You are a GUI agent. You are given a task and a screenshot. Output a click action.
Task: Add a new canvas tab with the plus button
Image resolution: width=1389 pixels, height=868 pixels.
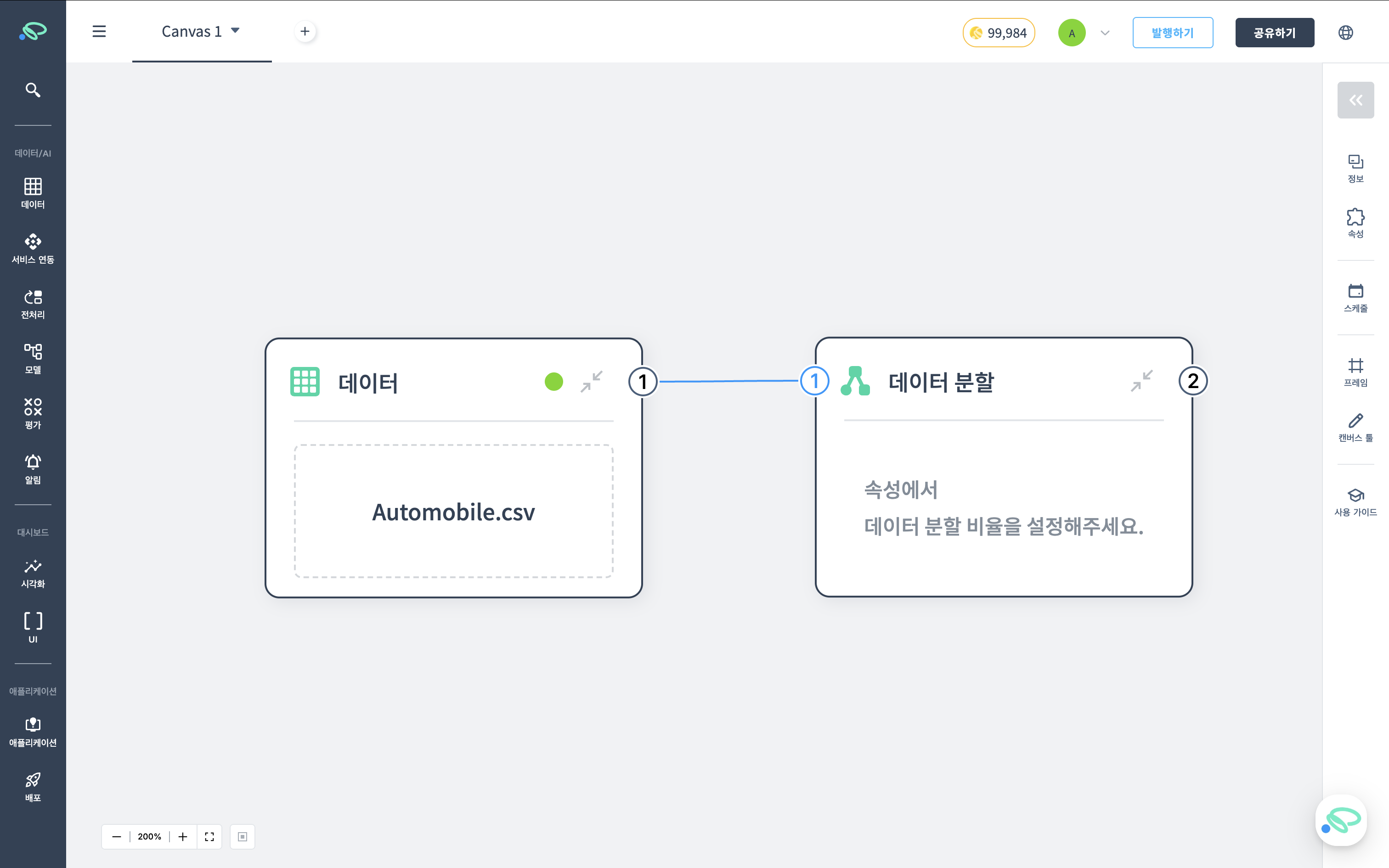point(305,31)
